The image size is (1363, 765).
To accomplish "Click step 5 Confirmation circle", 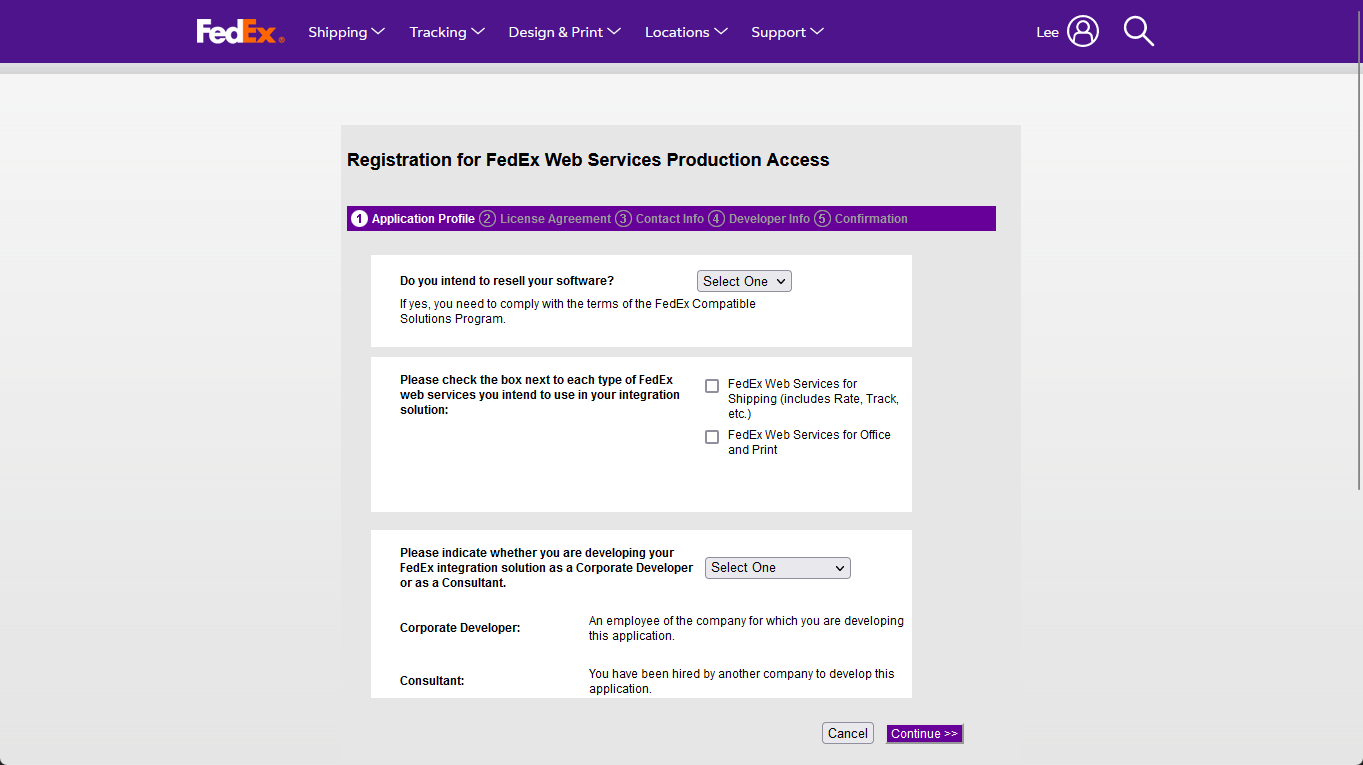I will (822, 219).
